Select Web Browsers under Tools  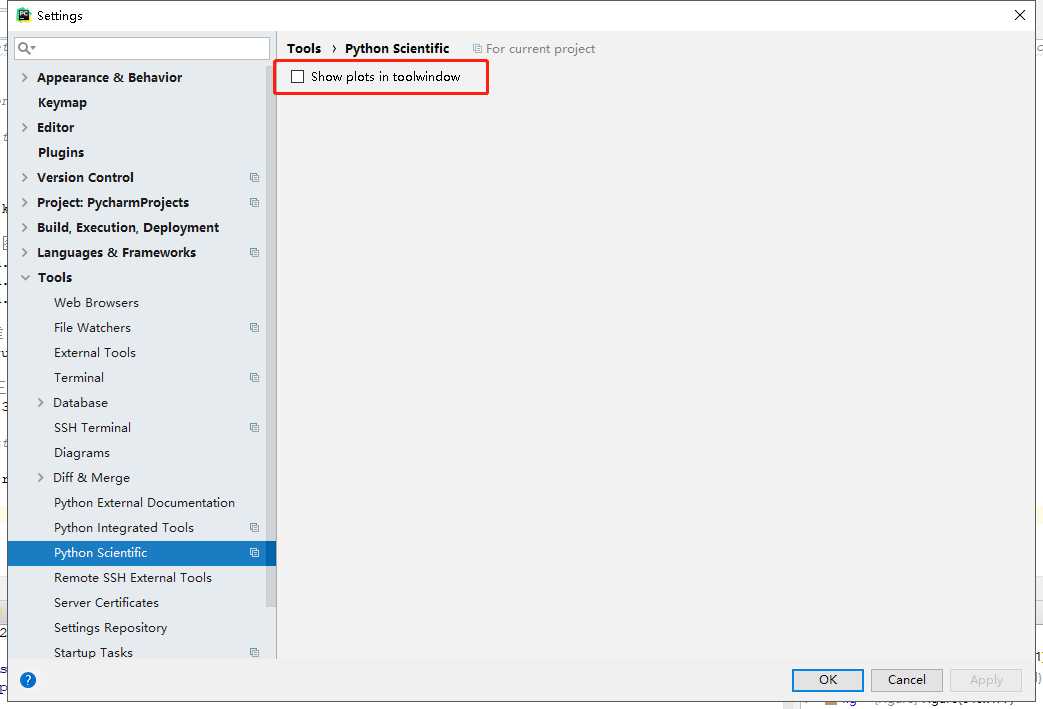(96, 303)
